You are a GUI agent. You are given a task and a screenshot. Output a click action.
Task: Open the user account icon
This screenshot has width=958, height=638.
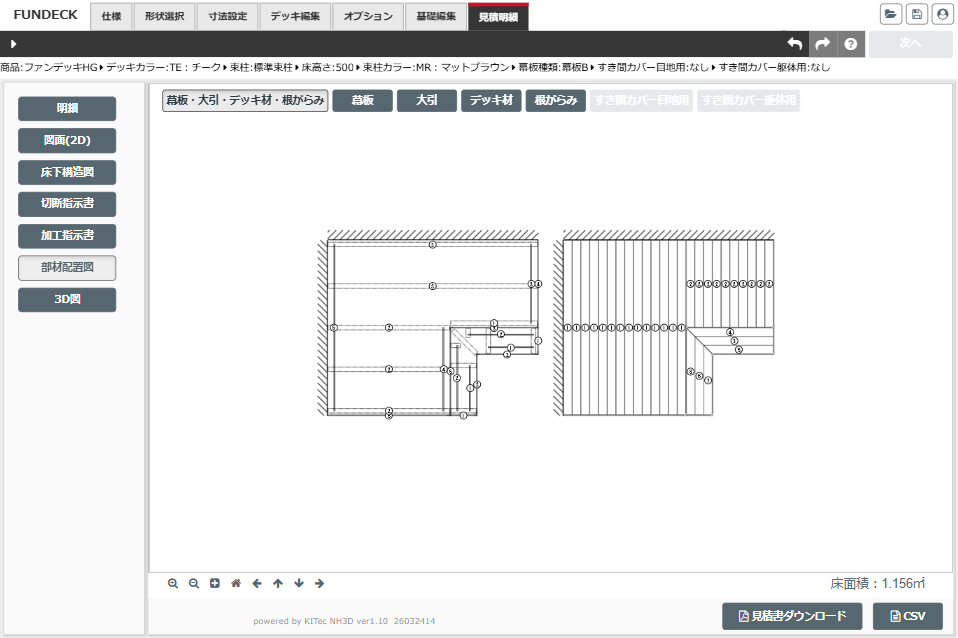point(941,14)
